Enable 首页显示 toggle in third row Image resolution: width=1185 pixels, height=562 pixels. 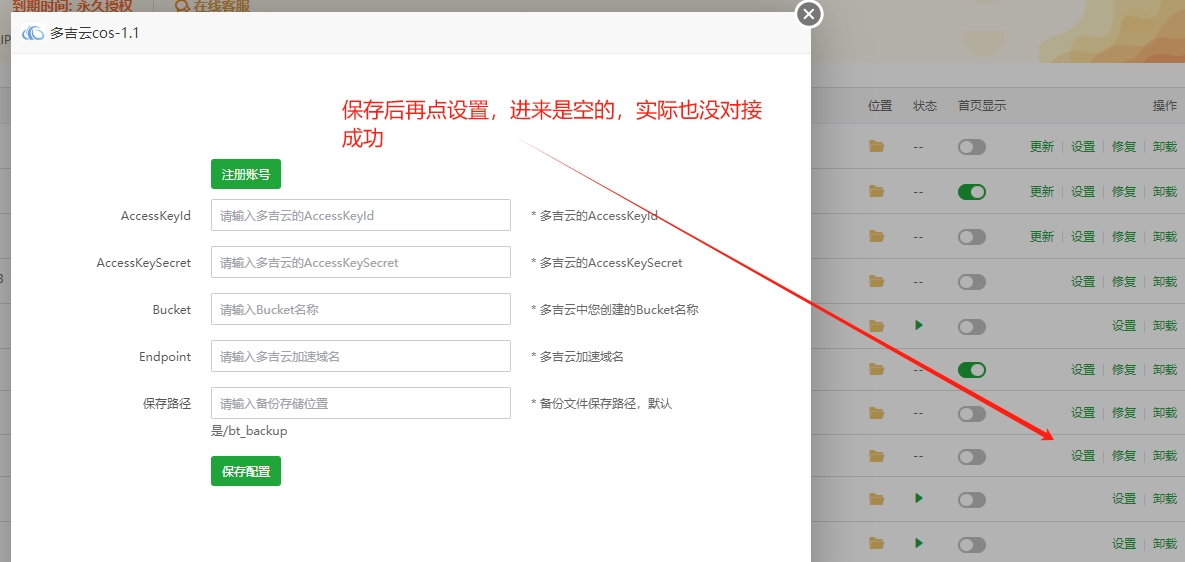pyautogui.click(x=972, y=237)
